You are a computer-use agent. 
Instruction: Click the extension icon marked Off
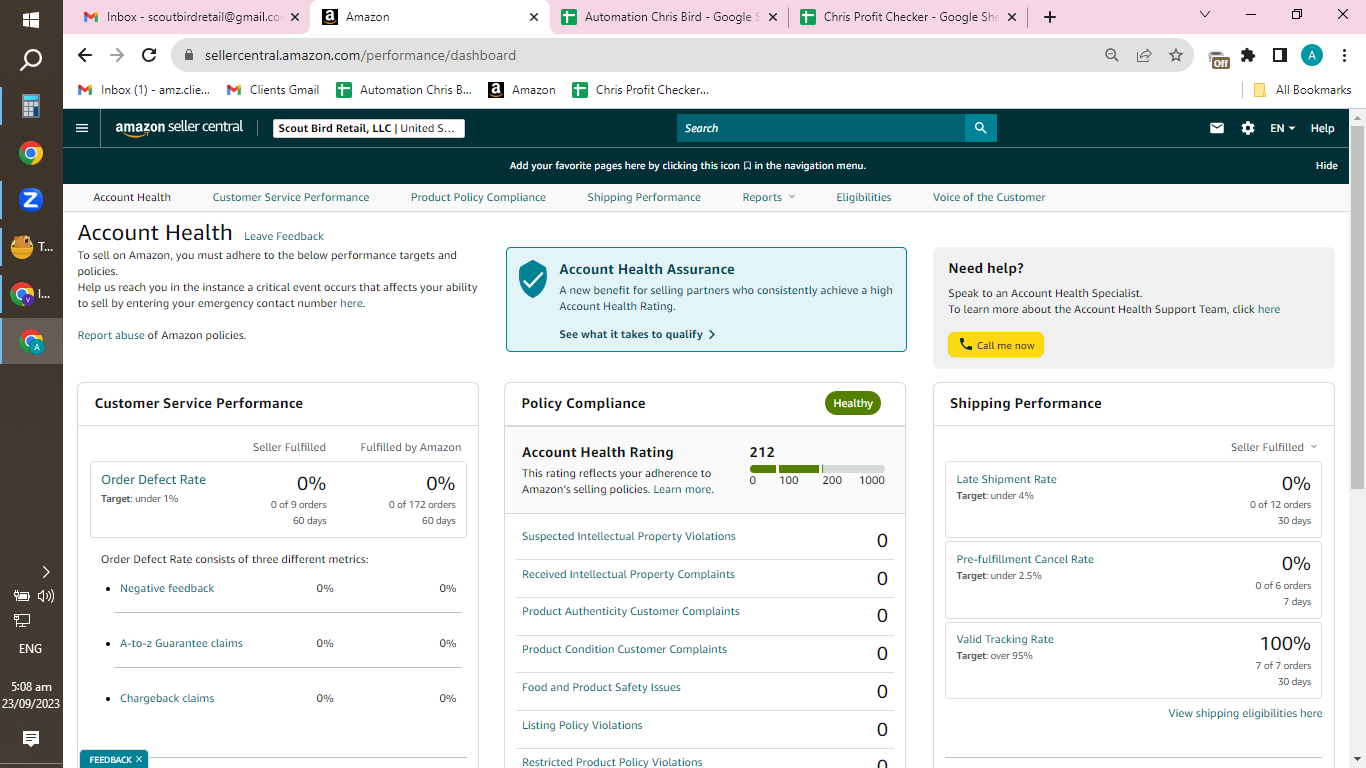point(1218,58)
